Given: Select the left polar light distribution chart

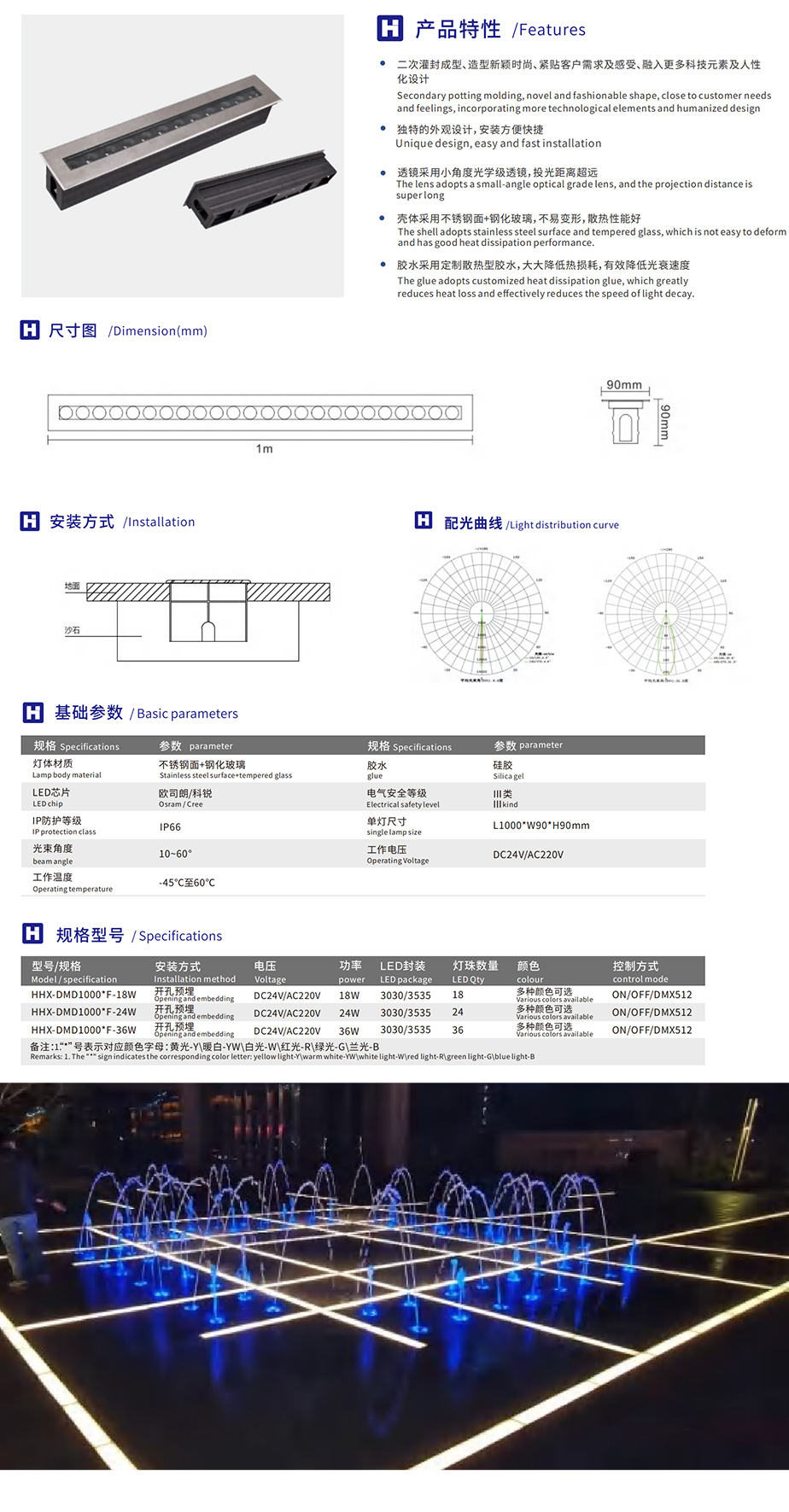Looking at the screenshot, I should (482, 615).
